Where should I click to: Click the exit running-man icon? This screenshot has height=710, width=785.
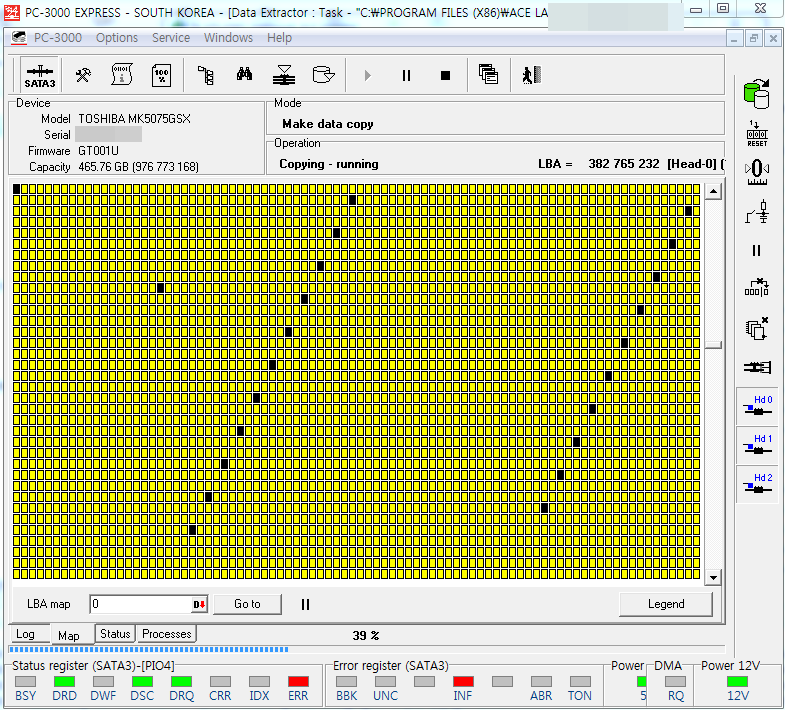coord(531,75)
